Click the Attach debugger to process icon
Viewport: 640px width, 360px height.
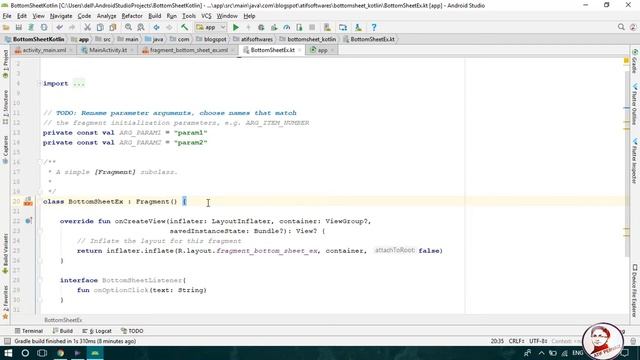coord(299,27)
